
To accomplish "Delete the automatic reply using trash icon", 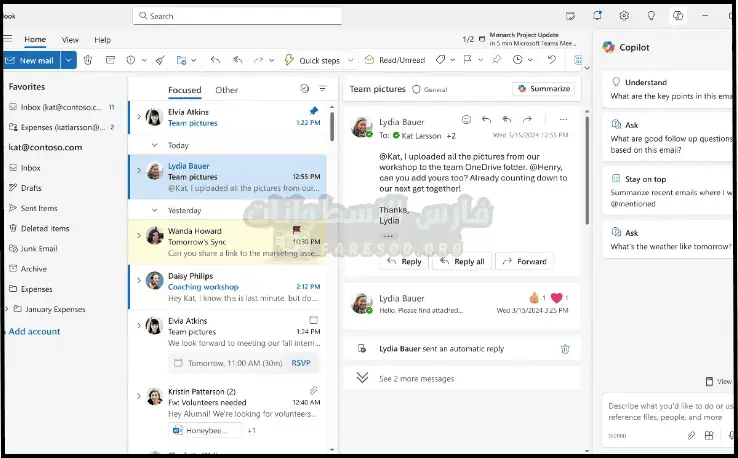I will 565,349.
